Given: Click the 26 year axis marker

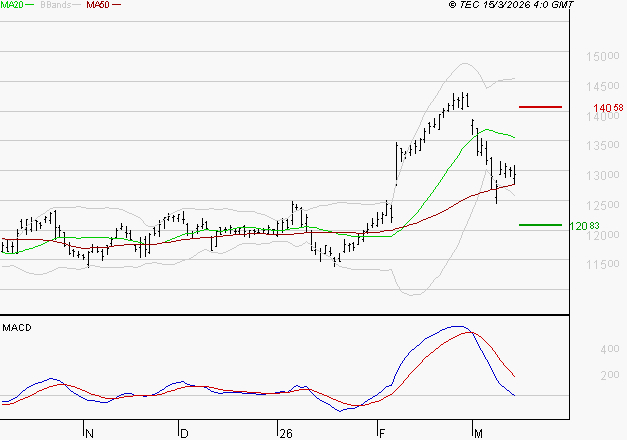Looking at the screenshot, I should [x=286, y=434].
